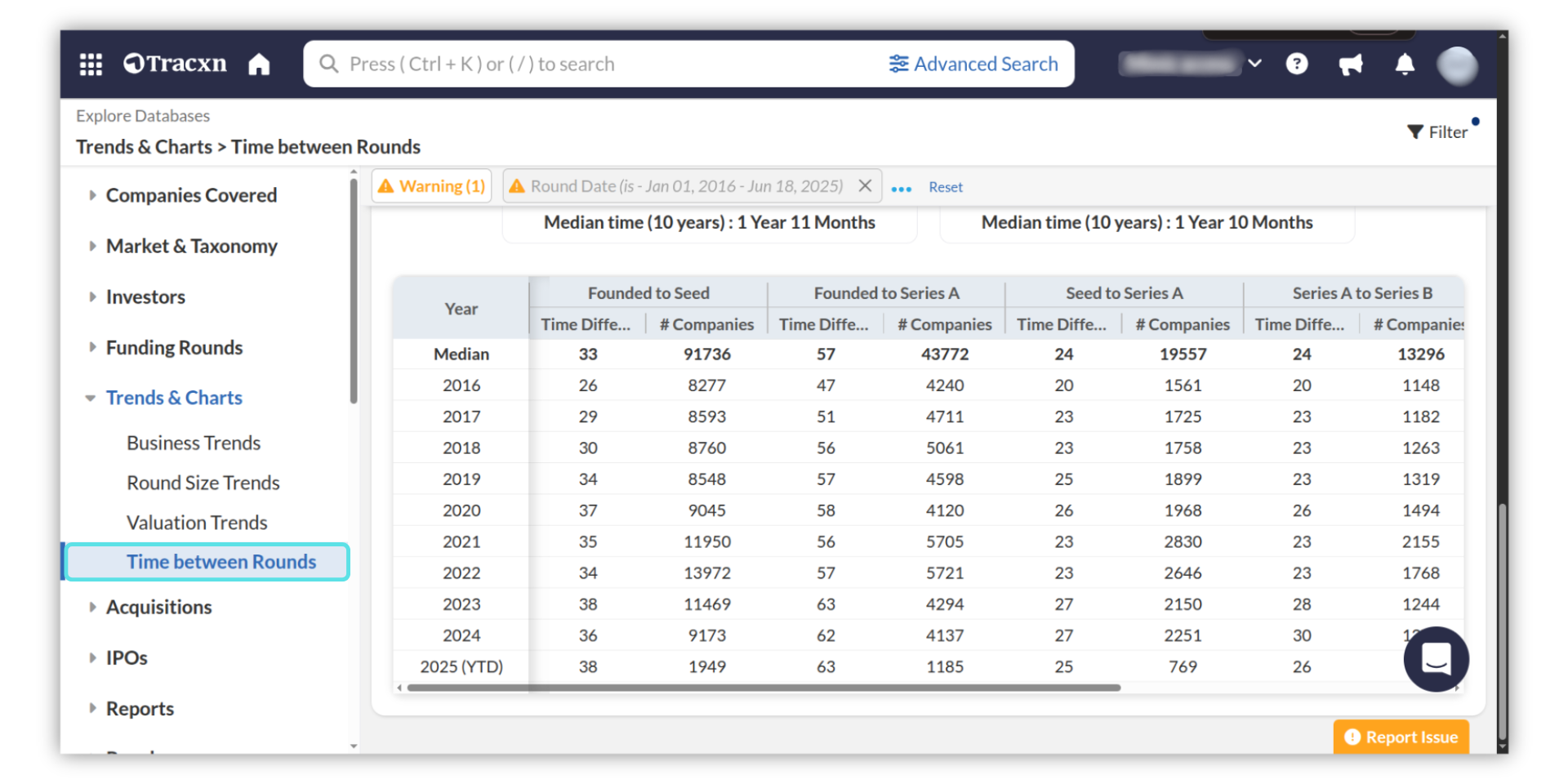The width and height of the screenshot is (1568, 784).
Task: Remove the Round Date filter chip
Action: point(865,186)
